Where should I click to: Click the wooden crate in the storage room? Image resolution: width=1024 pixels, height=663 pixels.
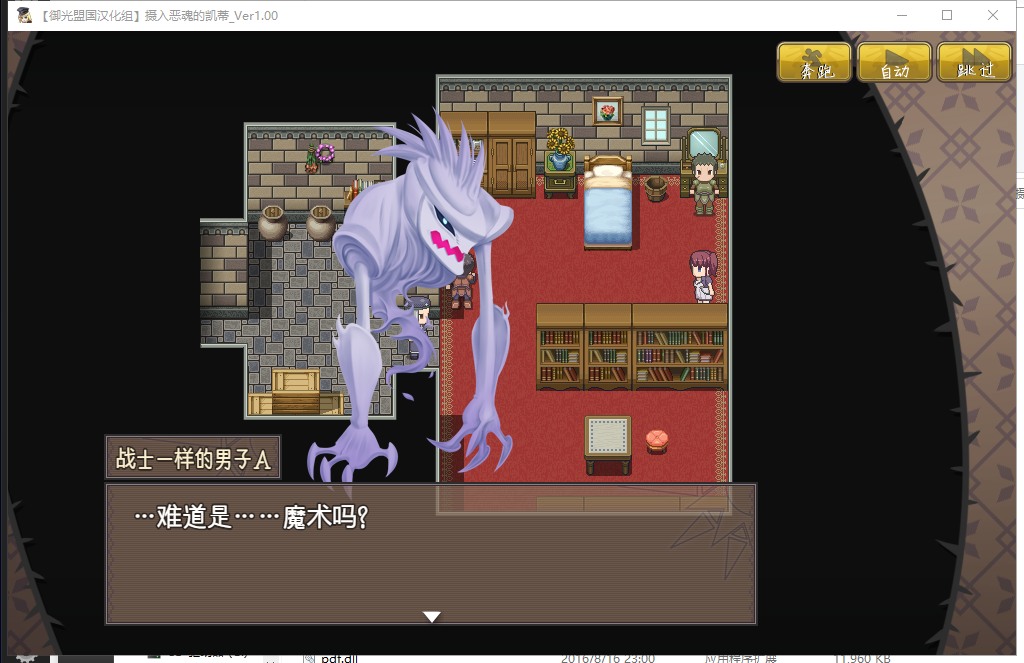pos(296,392)
